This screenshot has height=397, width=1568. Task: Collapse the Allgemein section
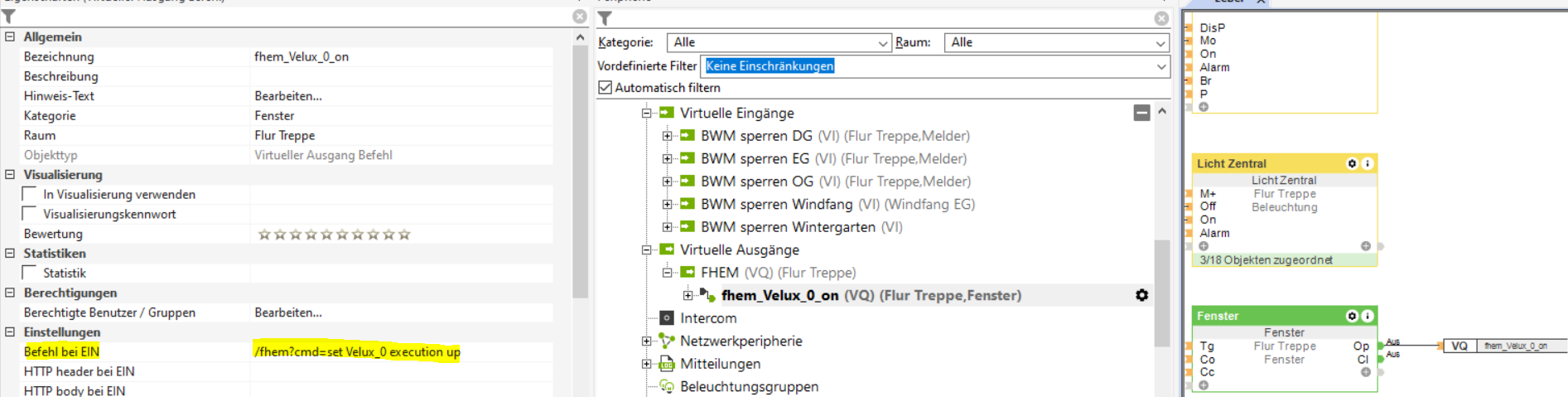tap(10, 36)
